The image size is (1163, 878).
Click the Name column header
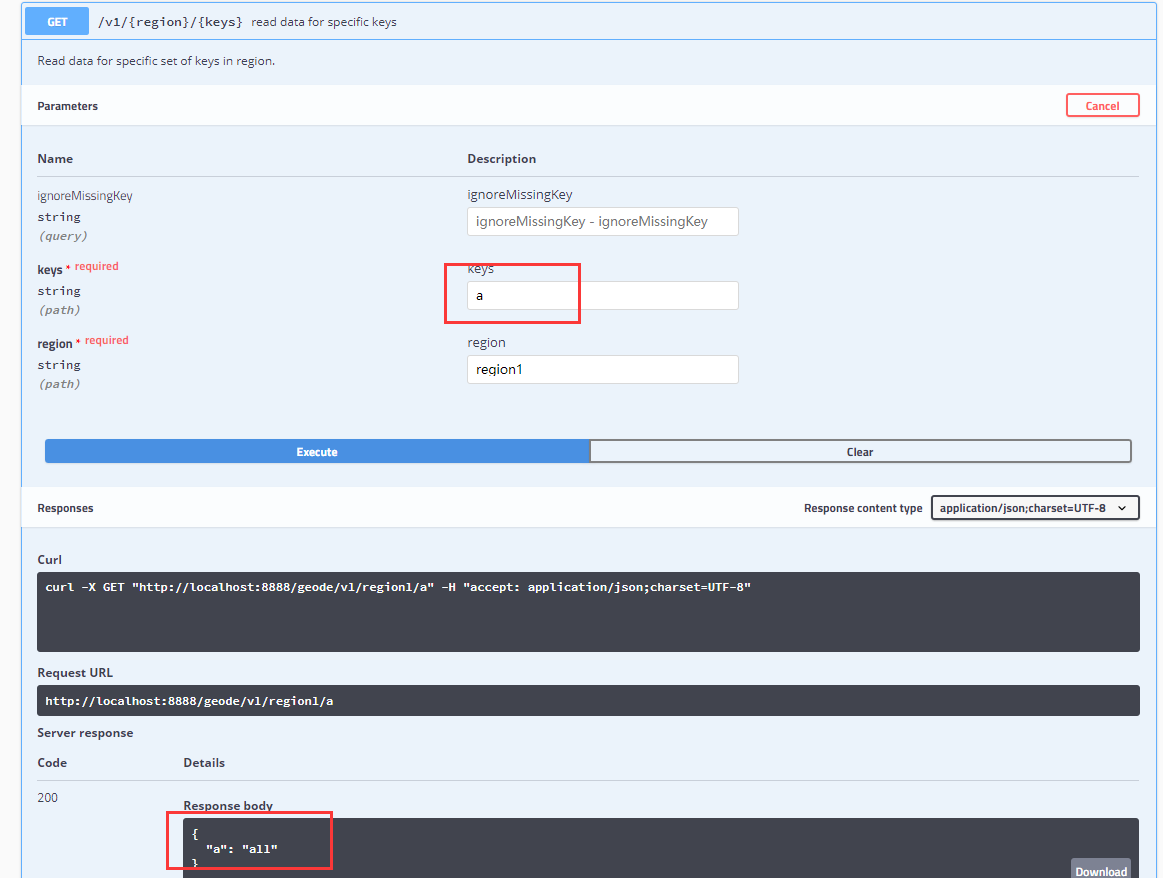click(x=55, y=159)
